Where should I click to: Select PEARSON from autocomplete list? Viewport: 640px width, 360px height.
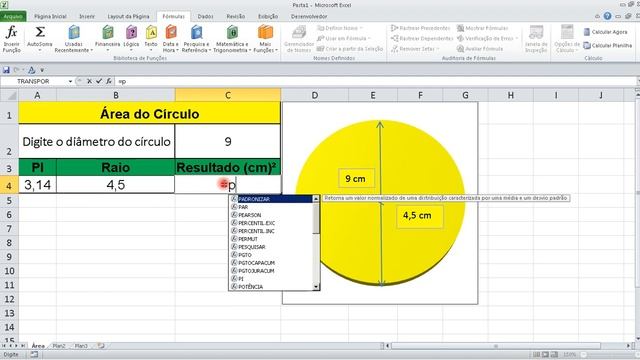(271, 215)
